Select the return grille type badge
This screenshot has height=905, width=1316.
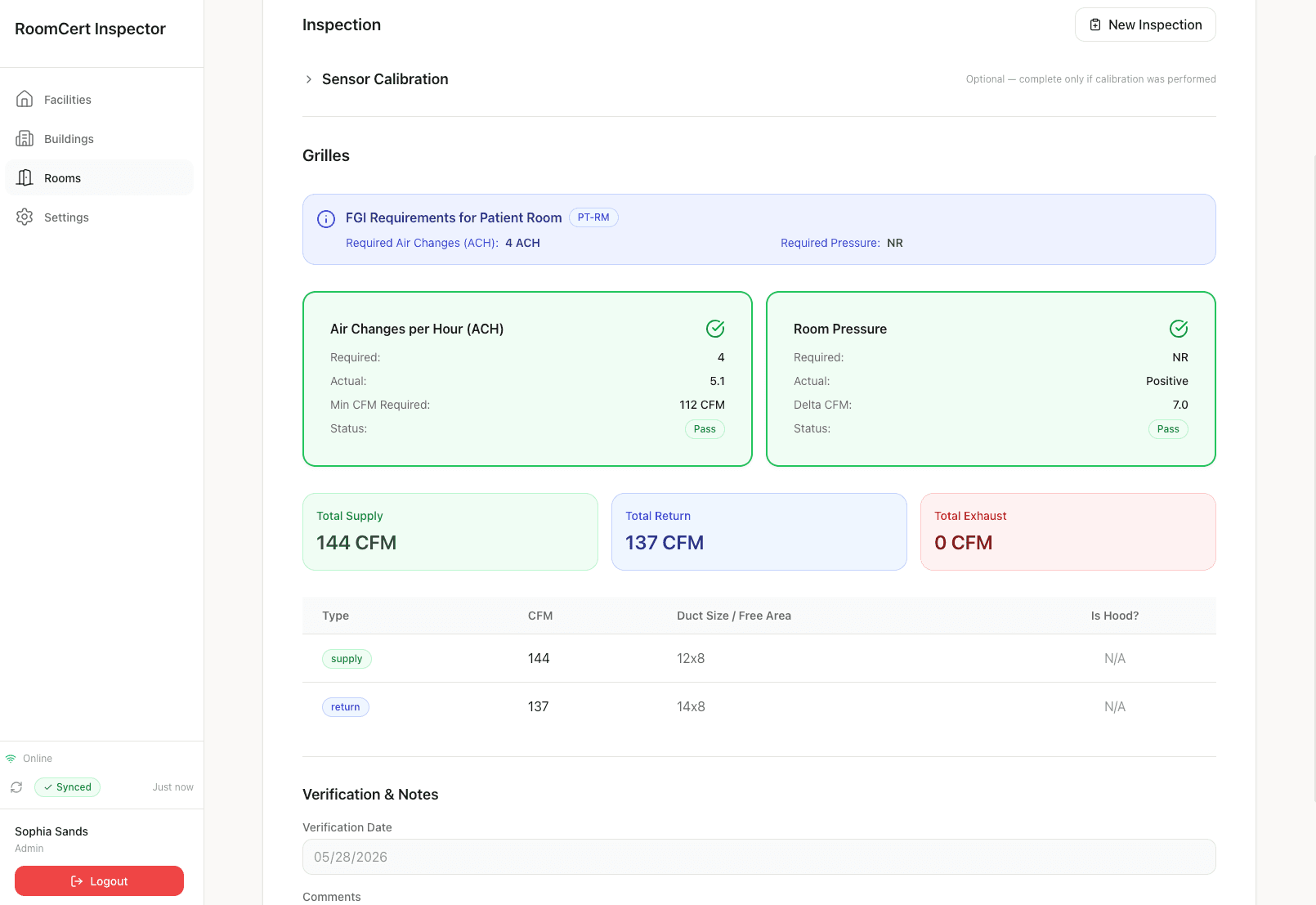click(346, 707)
